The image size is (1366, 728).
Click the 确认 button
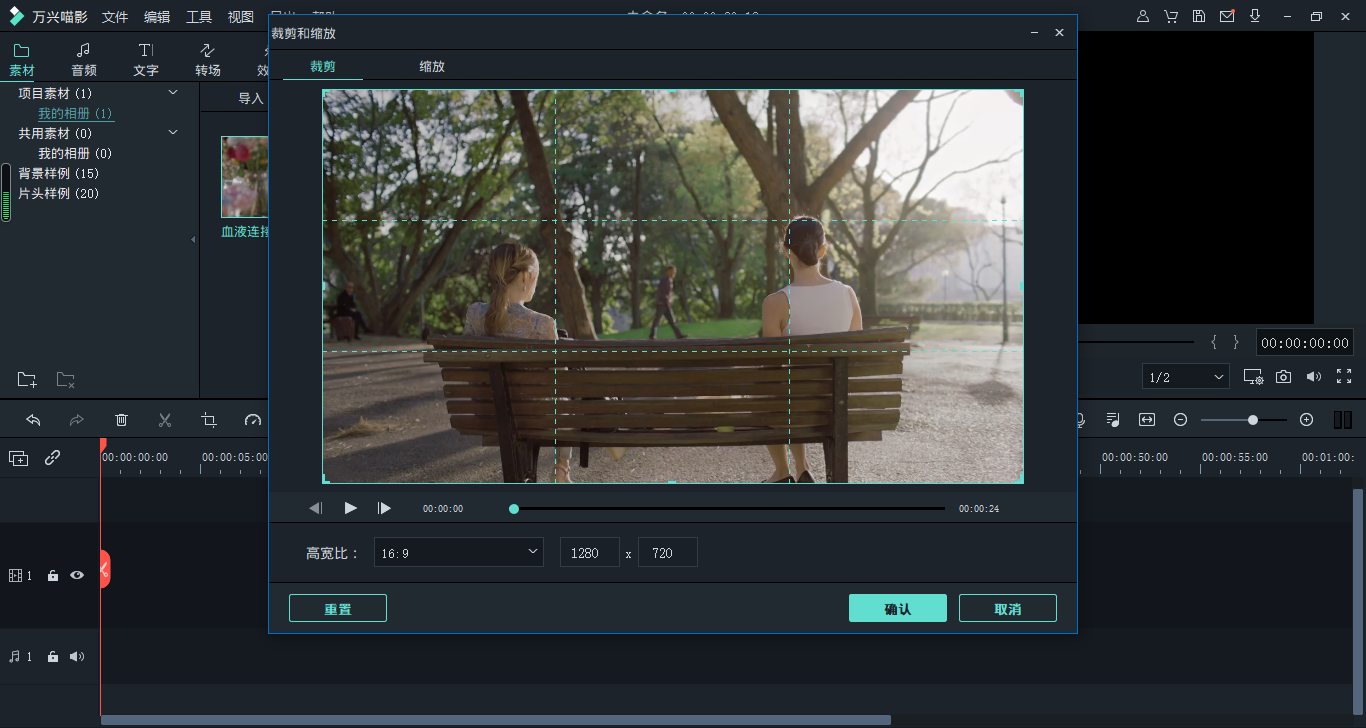[x=897, y=608]
